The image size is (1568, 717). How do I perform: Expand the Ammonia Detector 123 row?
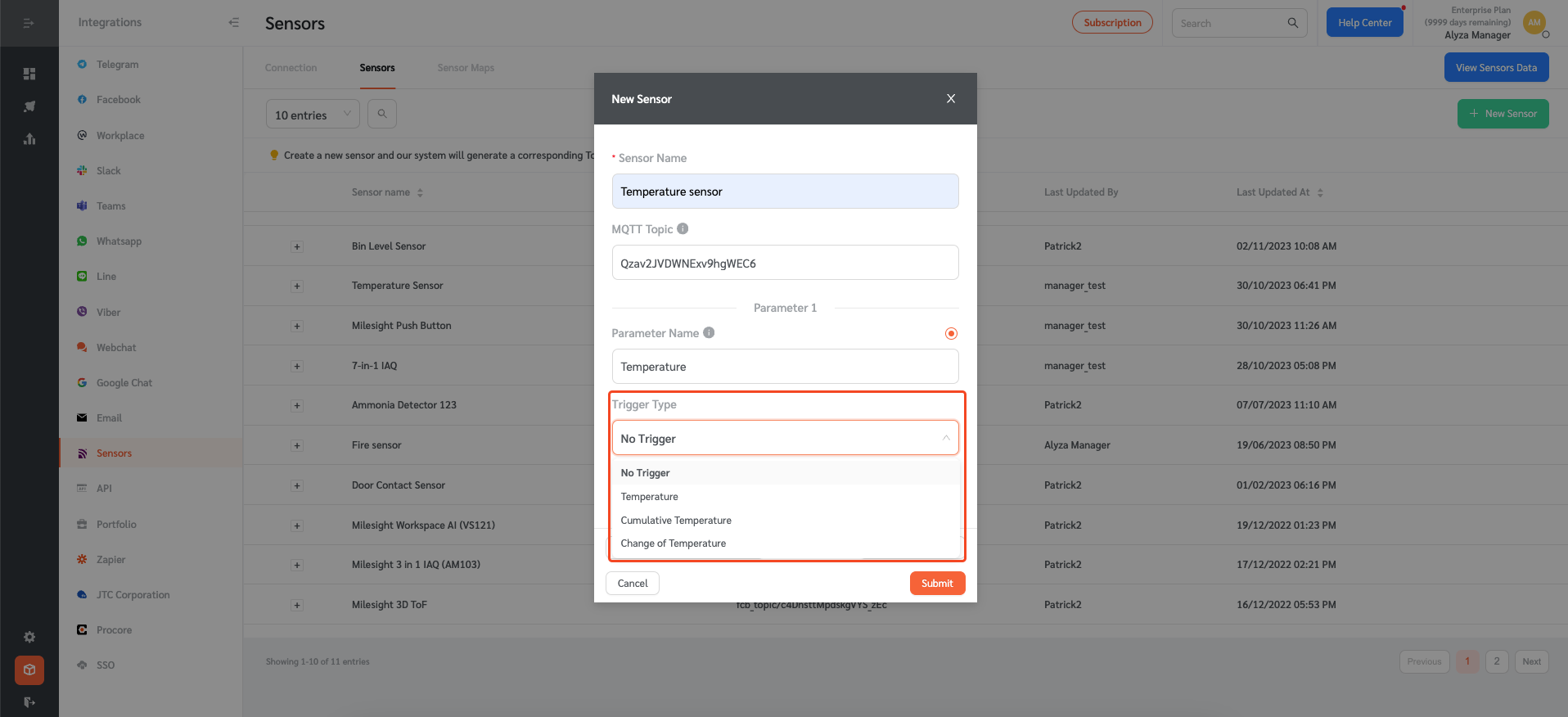click(x=297, y=405)
